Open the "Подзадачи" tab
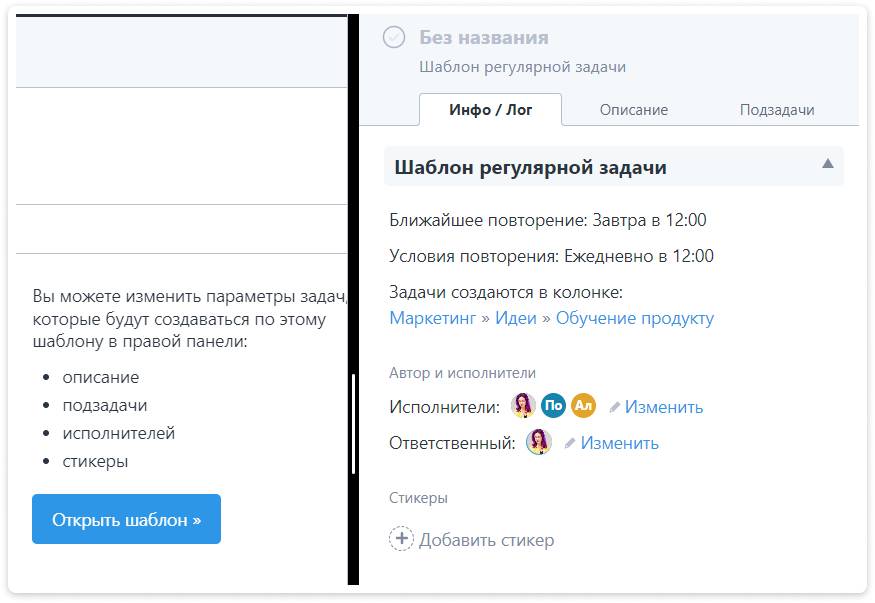 click(777, 110)
